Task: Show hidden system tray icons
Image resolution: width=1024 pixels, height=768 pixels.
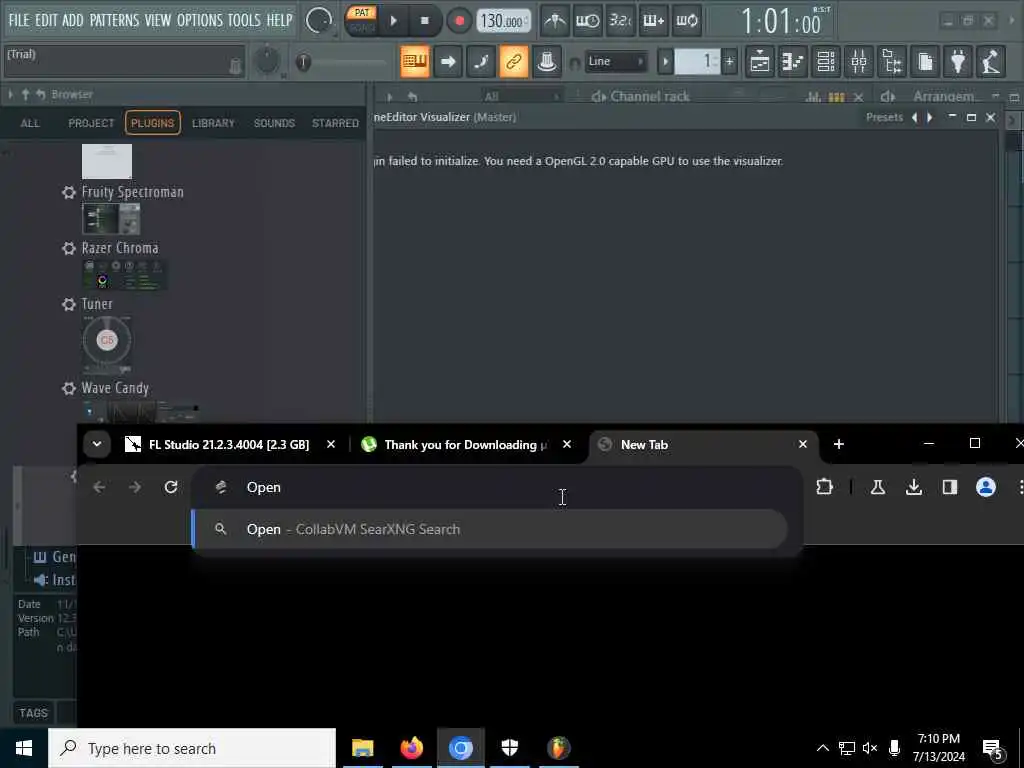Action: [x=822, y=748]
